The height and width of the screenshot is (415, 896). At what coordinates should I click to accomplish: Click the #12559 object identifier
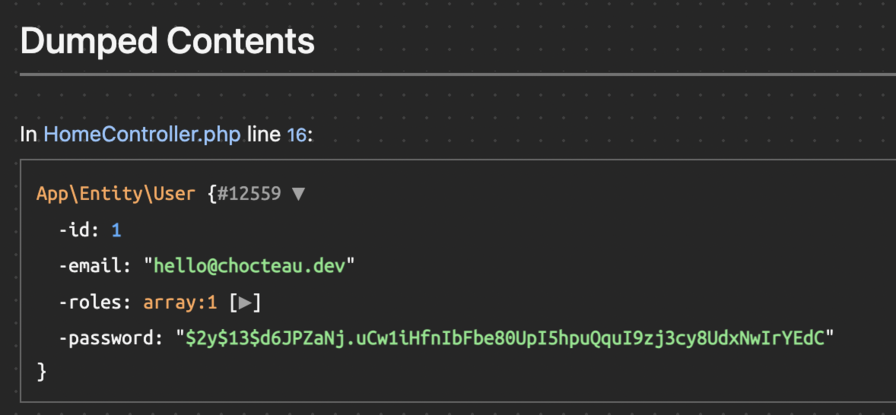250,194
